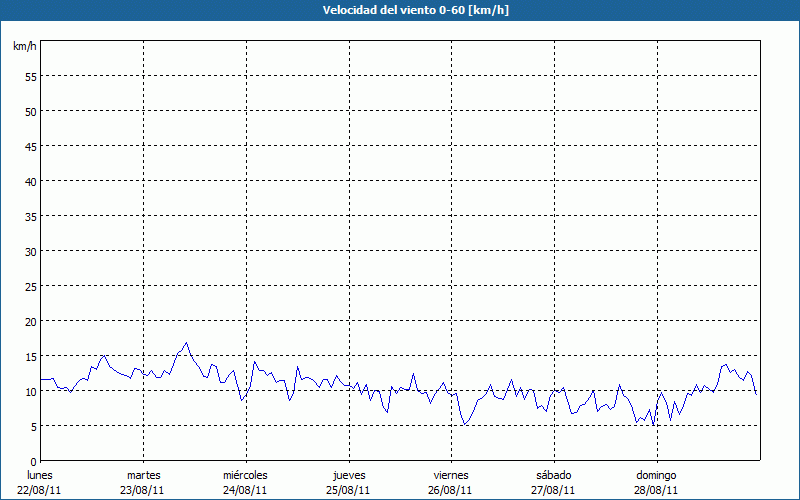
Task: Click the "miércoles" day label
Action: [x=245, y=475]
